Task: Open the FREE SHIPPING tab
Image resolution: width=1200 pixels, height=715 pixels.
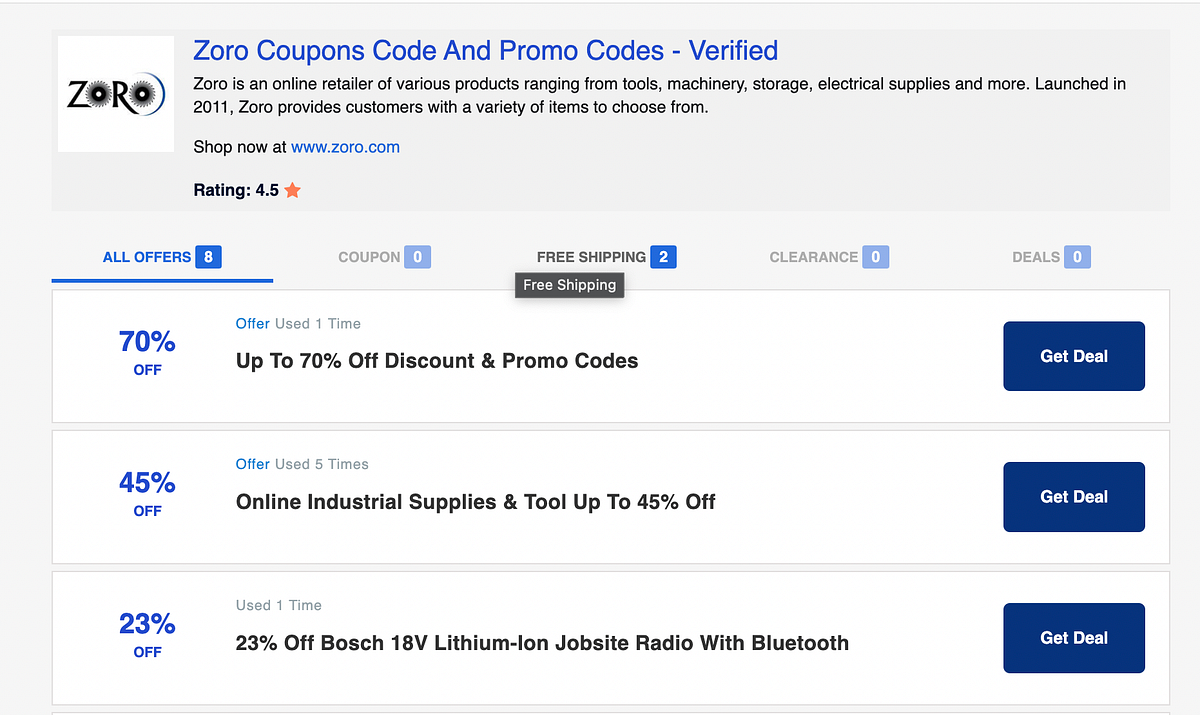Action: click(592, 257)
